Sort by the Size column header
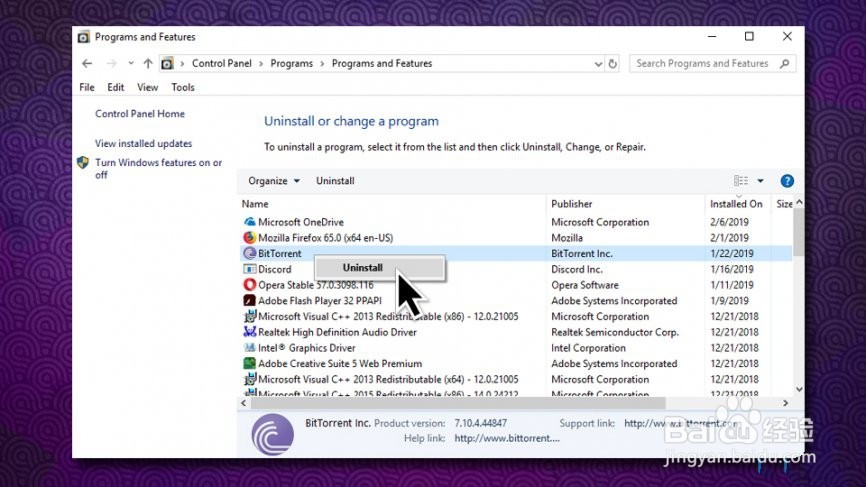 click(x=784, y=204)
